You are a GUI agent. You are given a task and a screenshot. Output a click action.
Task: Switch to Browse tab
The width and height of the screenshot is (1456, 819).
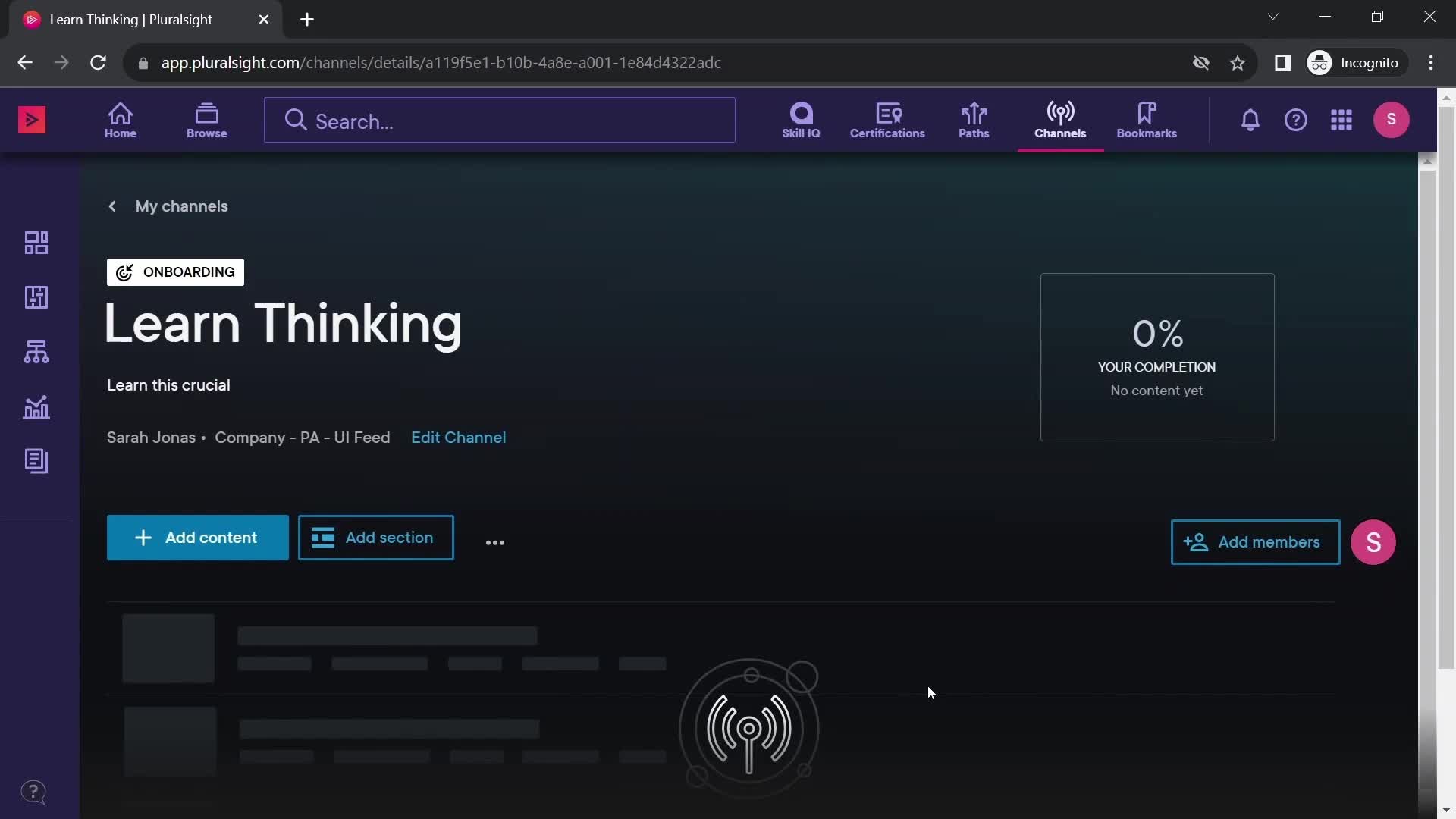206,119
